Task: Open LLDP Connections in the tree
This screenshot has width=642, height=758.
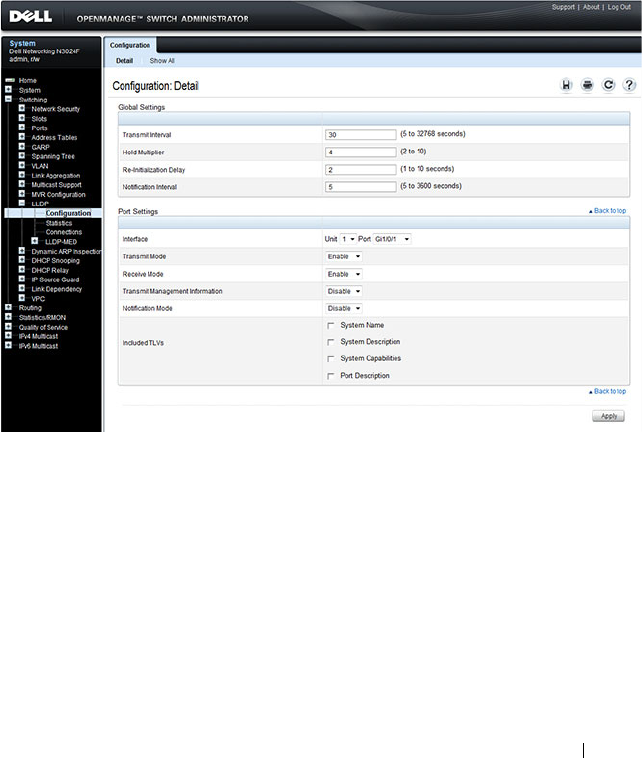Action: click(x=64, y=232)
